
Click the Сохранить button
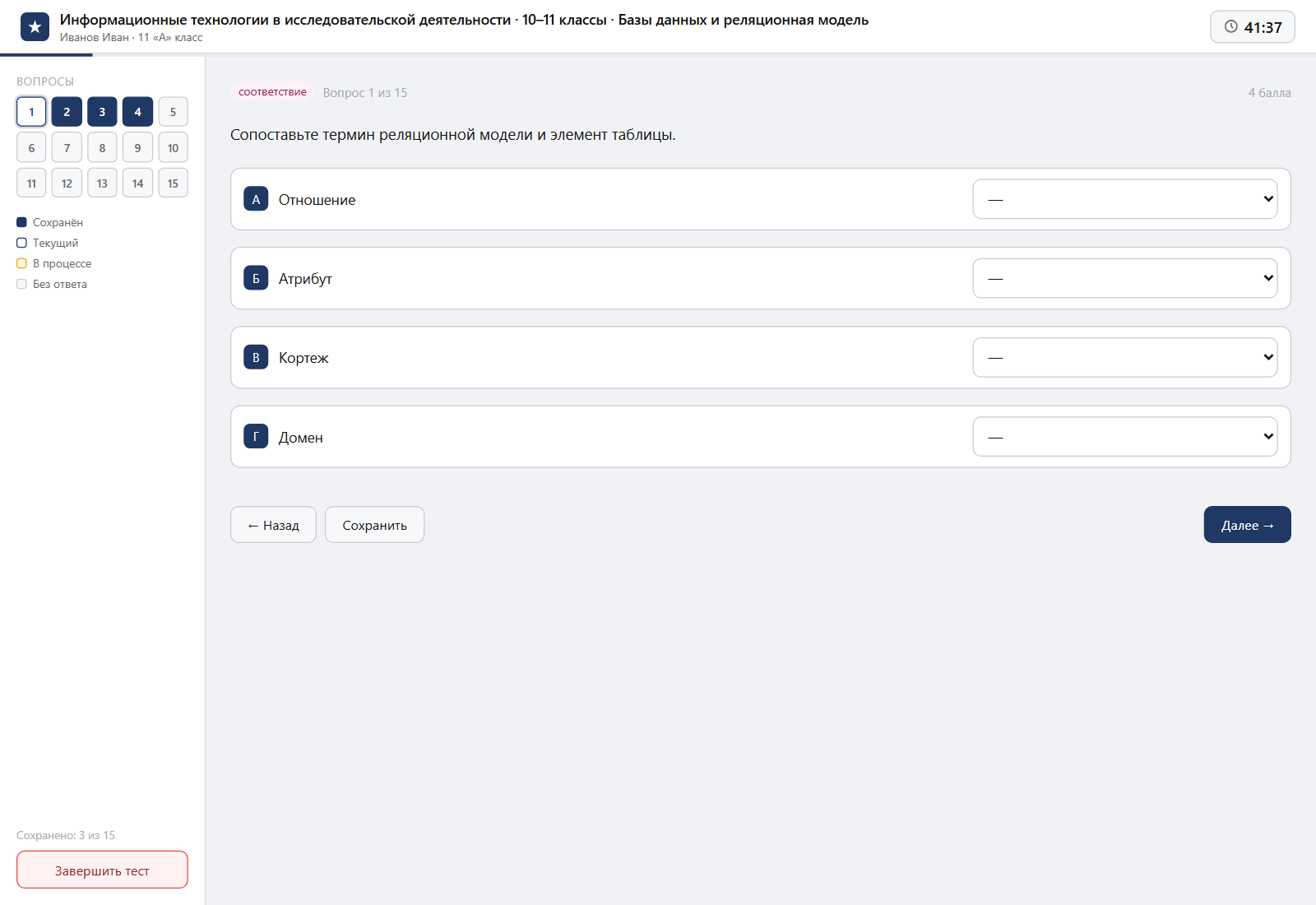coord(374,525)
